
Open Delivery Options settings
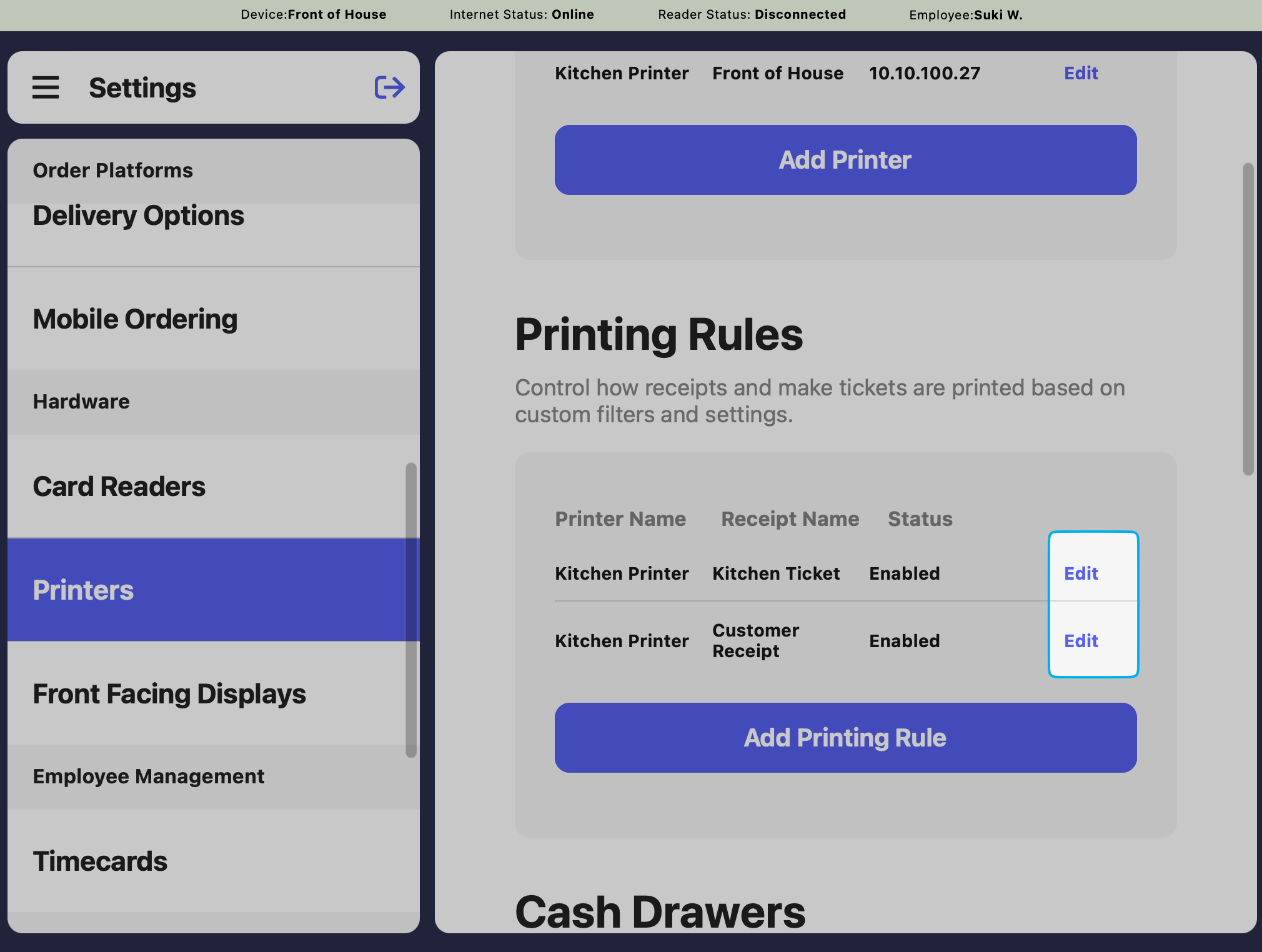[x=139, y=216]
